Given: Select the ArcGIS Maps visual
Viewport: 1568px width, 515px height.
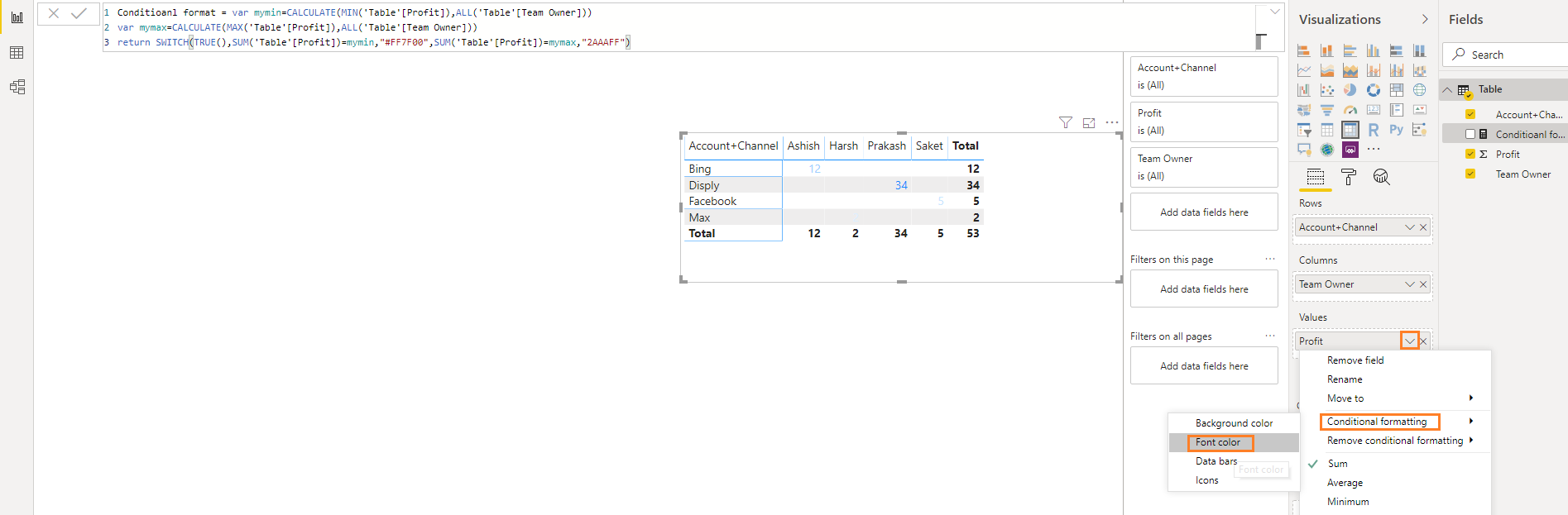Looking at the screenshot, I should pyautogui.click(x=1327, y=150).
